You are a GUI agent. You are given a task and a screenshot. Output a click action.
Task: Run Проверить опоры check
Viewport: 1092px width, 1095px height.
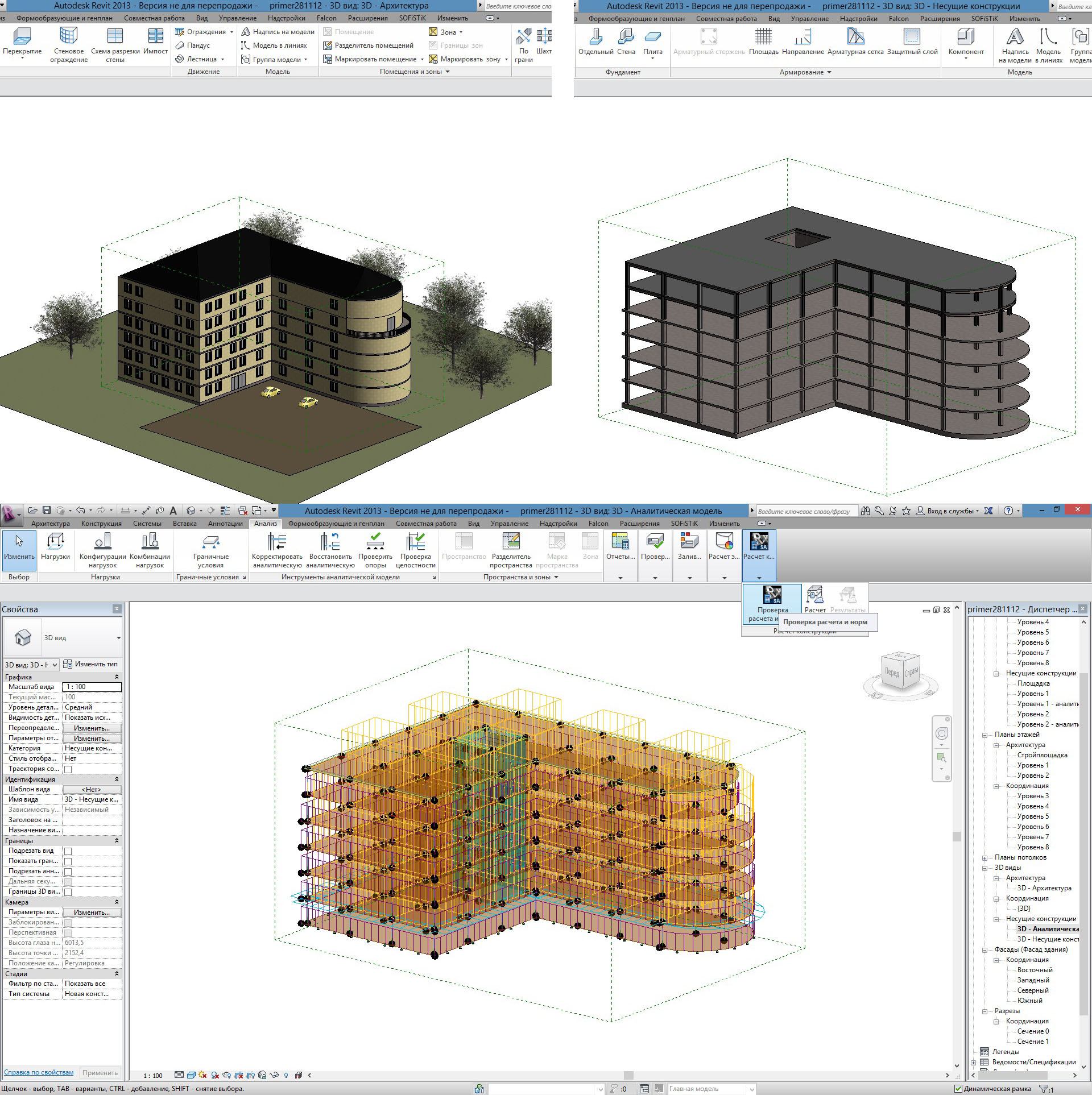pyautogui.click(x=375, y=550)
